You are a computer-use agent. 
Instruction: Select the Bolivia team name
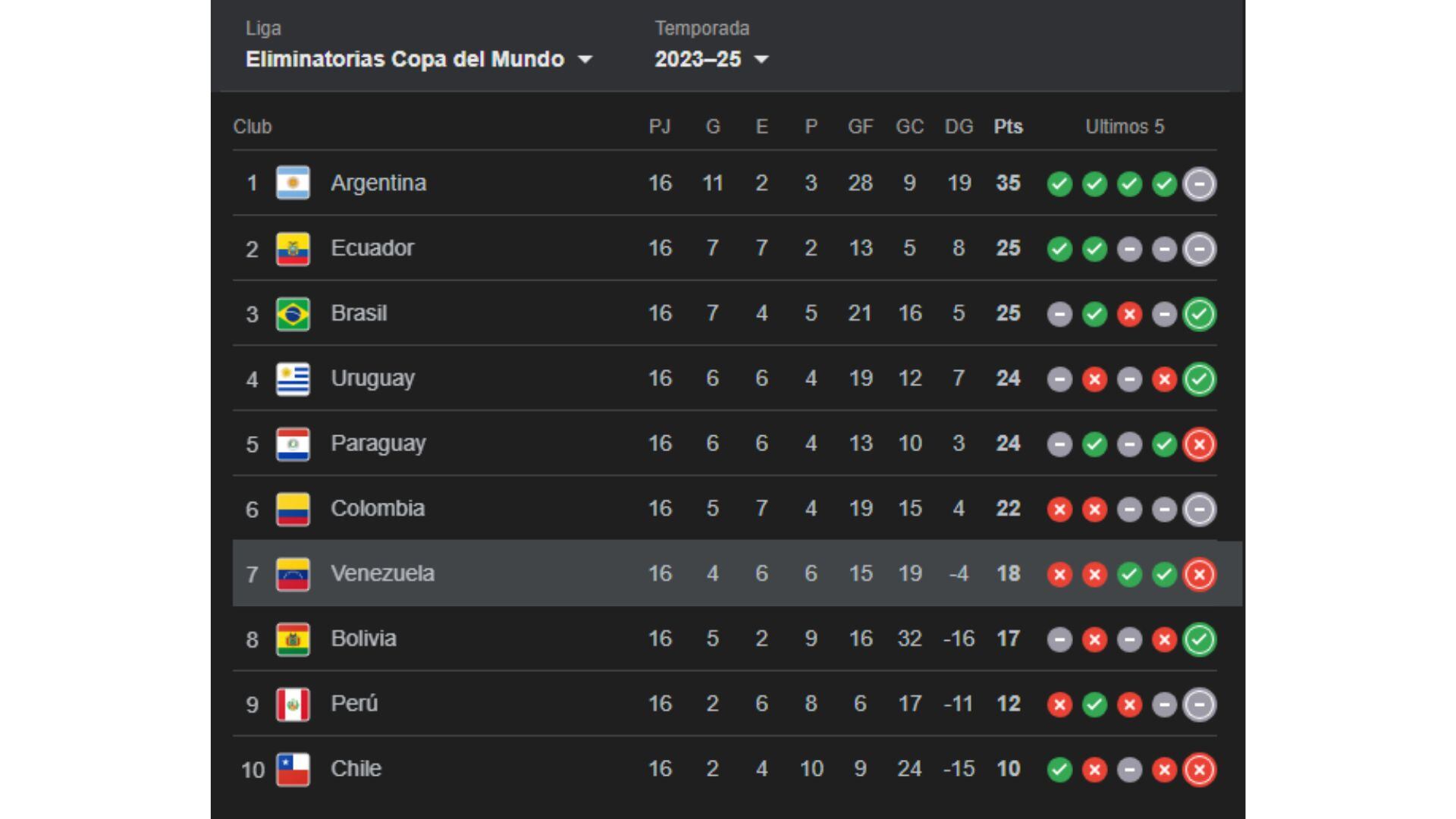[x=364, y=639]
